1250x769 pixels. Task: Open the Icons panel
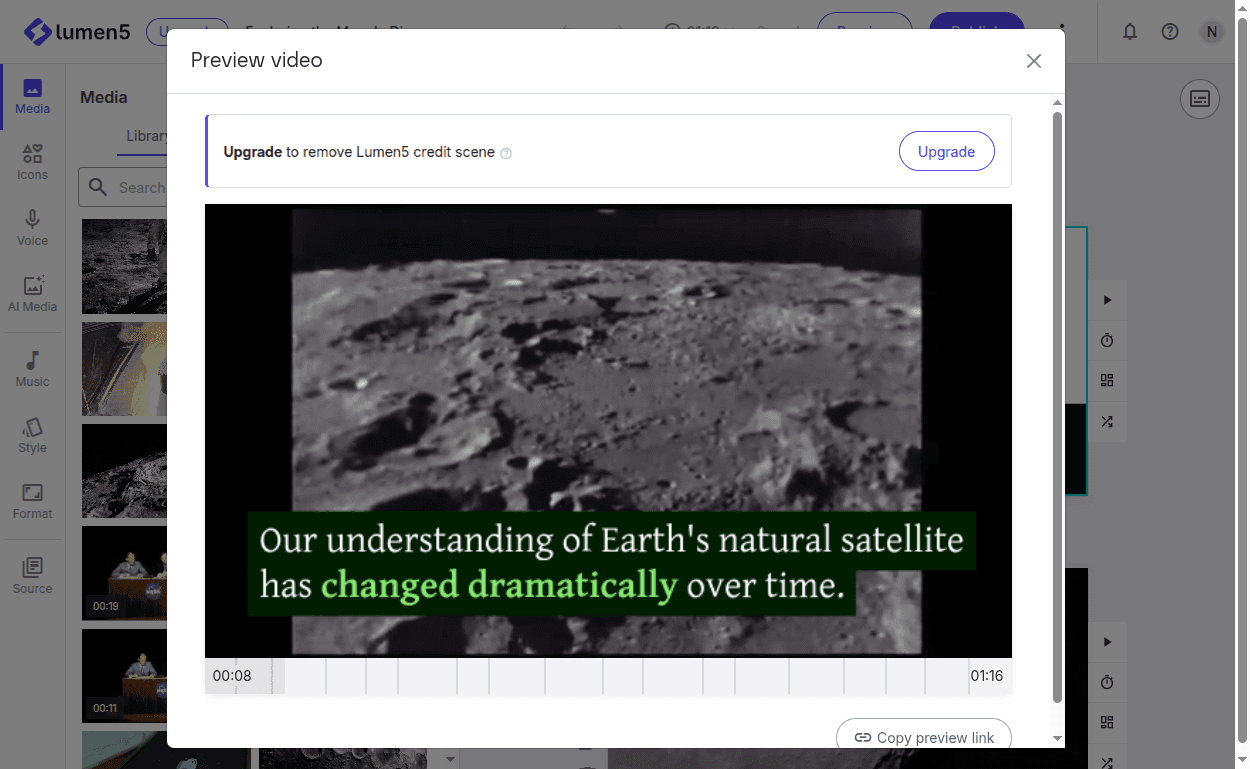coord(32,162)
